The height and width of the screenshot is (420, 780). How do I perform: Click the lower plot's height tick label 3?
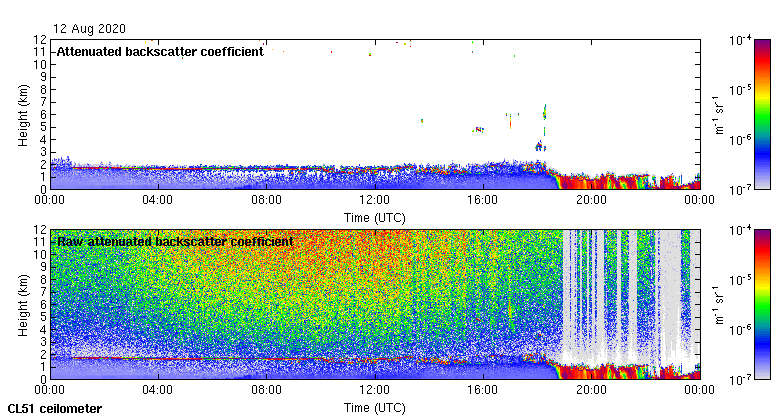(x=43, y=342)
